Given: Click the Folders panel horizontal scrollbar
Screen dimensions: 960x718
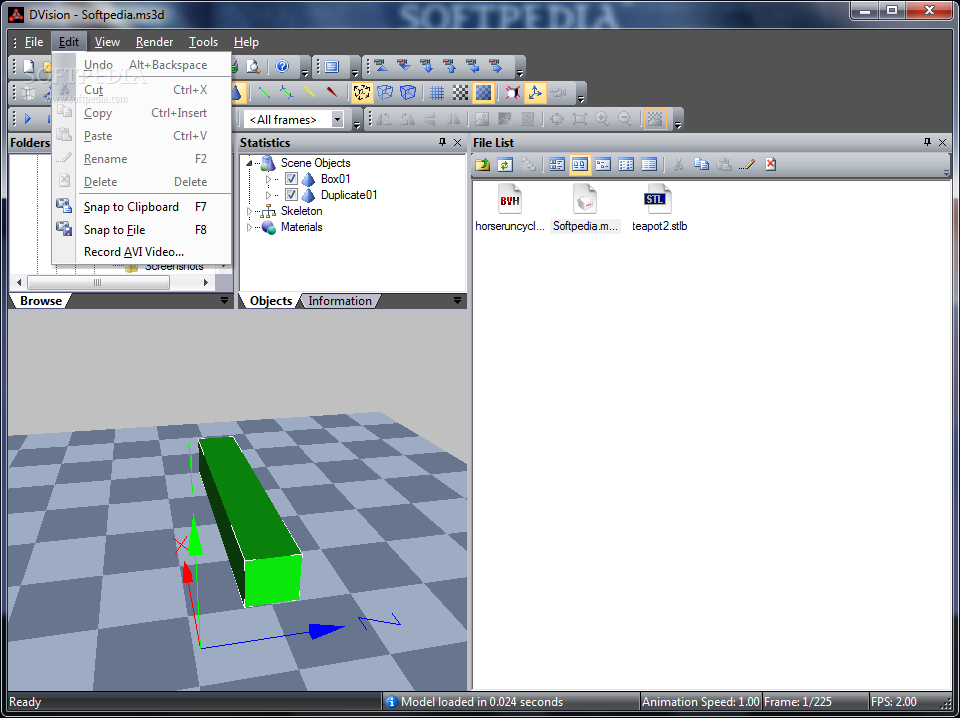Looking at the screenshot, I should pos(113,282).
